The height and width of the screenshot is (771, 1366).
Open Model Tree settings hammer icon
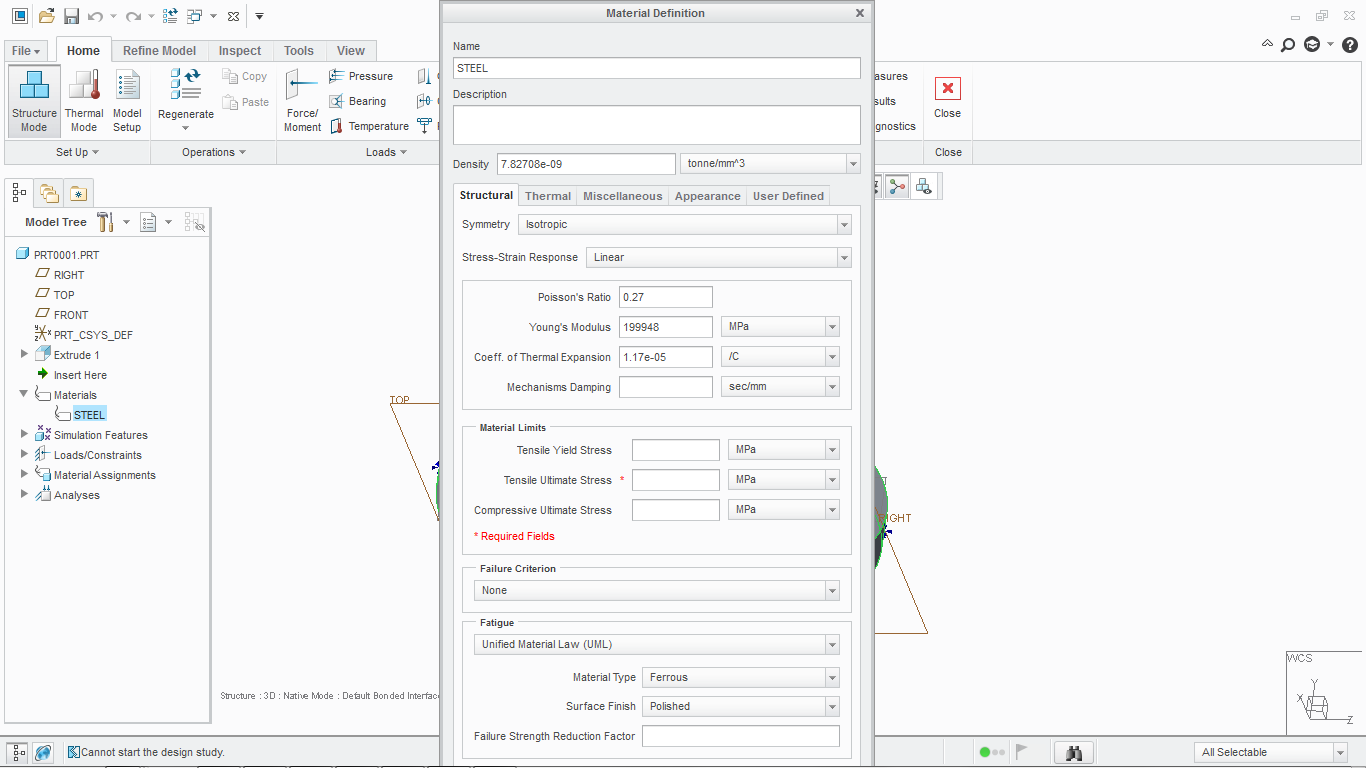pos(105,222)
